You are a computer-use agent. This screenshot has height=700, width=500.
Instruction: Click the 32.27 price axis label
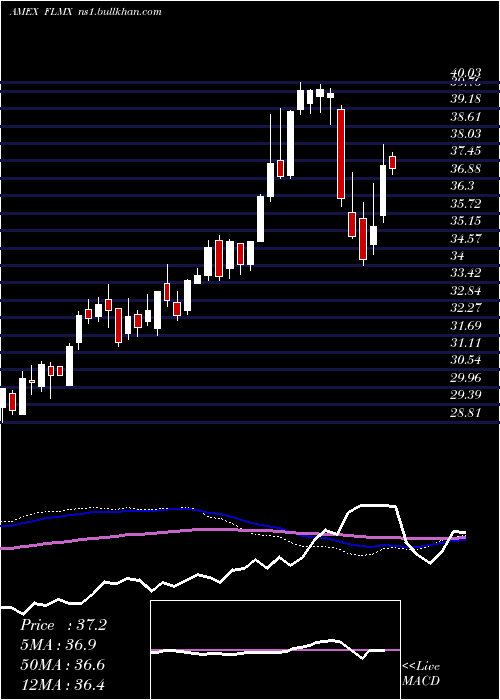pyautogui.click(x=465, y=308)
